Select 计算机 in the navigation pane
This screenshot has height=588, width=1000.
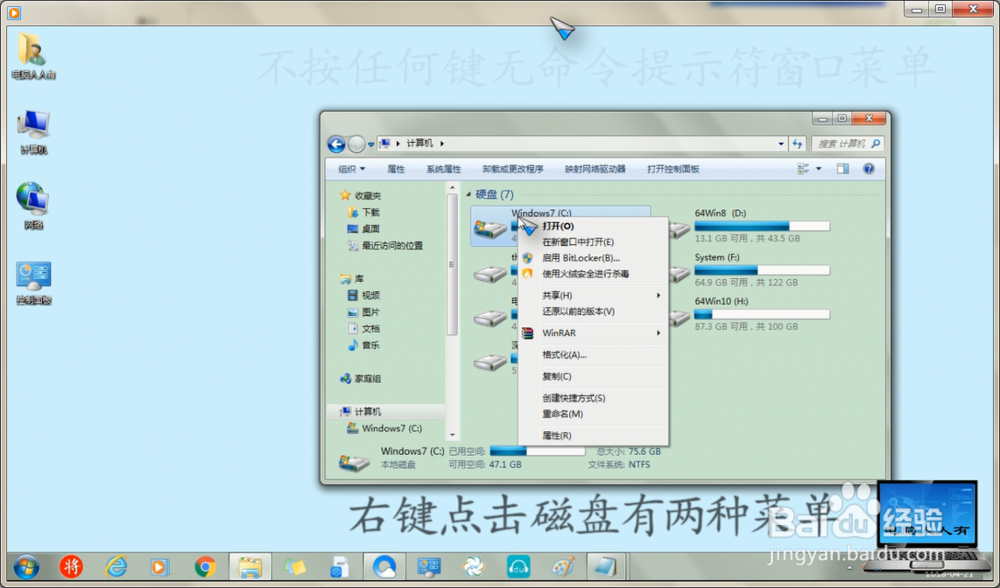368,411
